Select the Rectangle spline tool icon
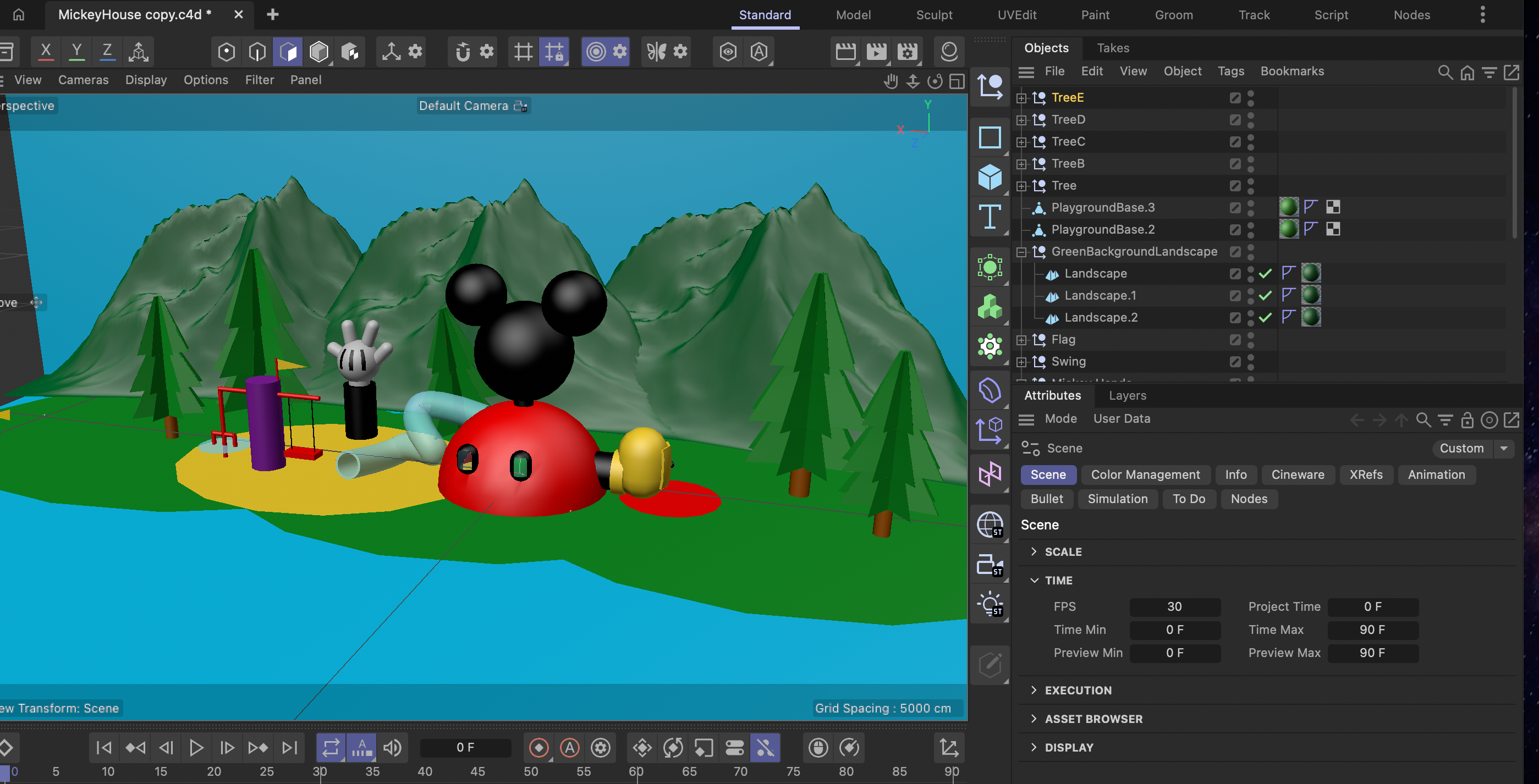 pos(990,137)
